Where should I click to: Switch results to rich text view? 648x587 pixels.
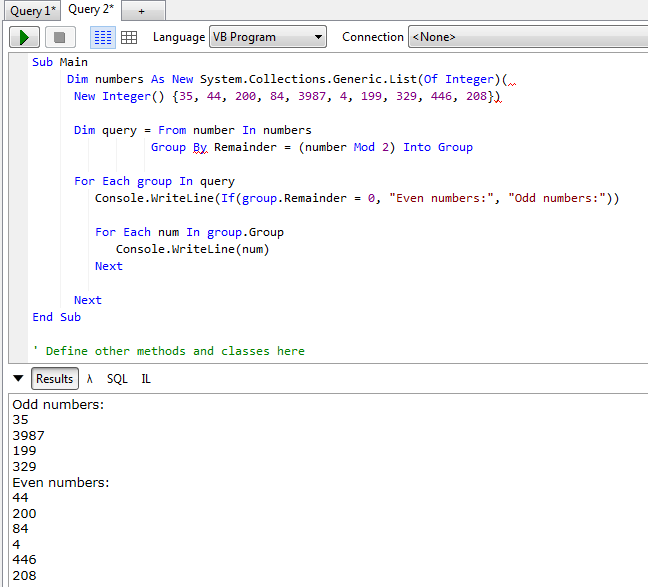(x=103, y=37)
